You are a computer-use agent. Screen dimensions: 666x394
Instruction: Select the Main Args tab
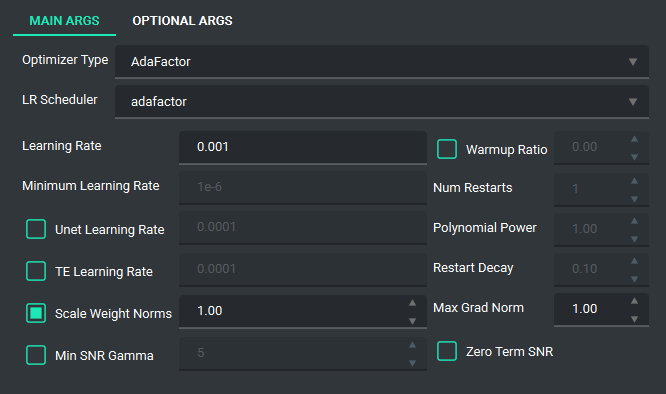point(64,21)
